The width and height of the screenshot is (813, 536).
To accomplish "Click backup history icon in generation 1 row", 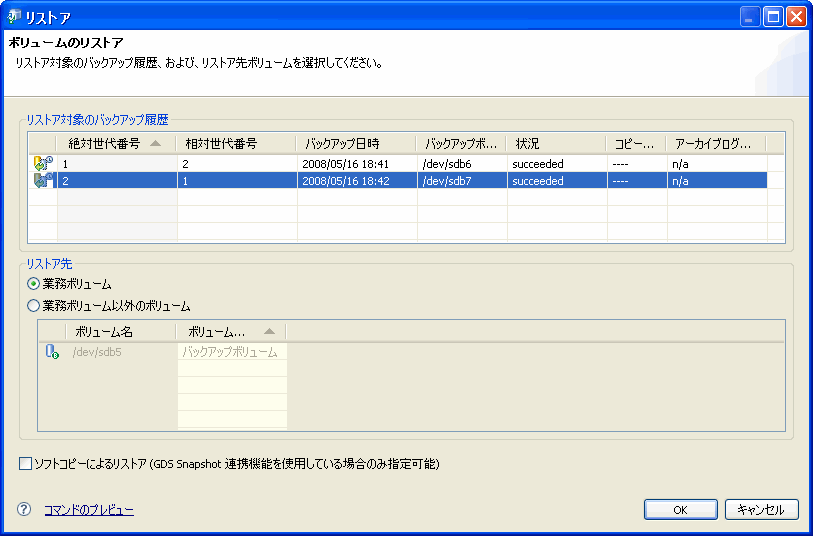I will click(x=44, y=163).
